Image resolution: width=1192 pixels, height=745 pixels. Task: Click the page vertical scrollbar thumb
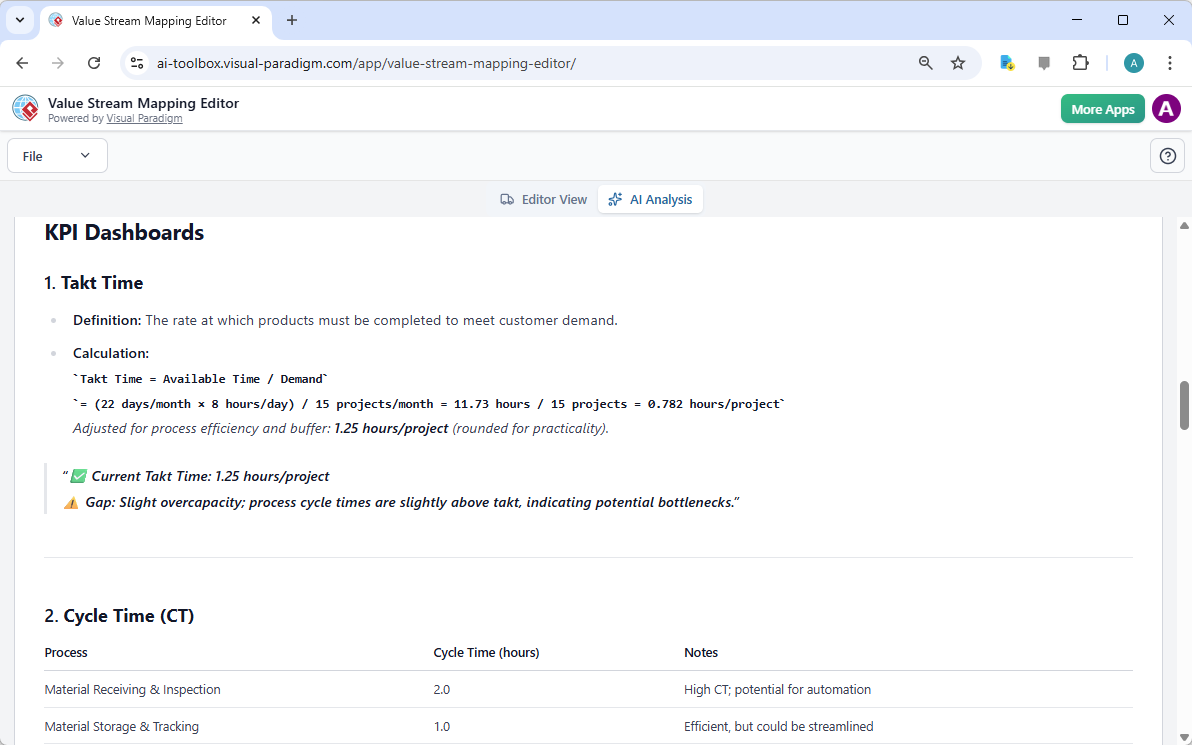coord(1185,405)
